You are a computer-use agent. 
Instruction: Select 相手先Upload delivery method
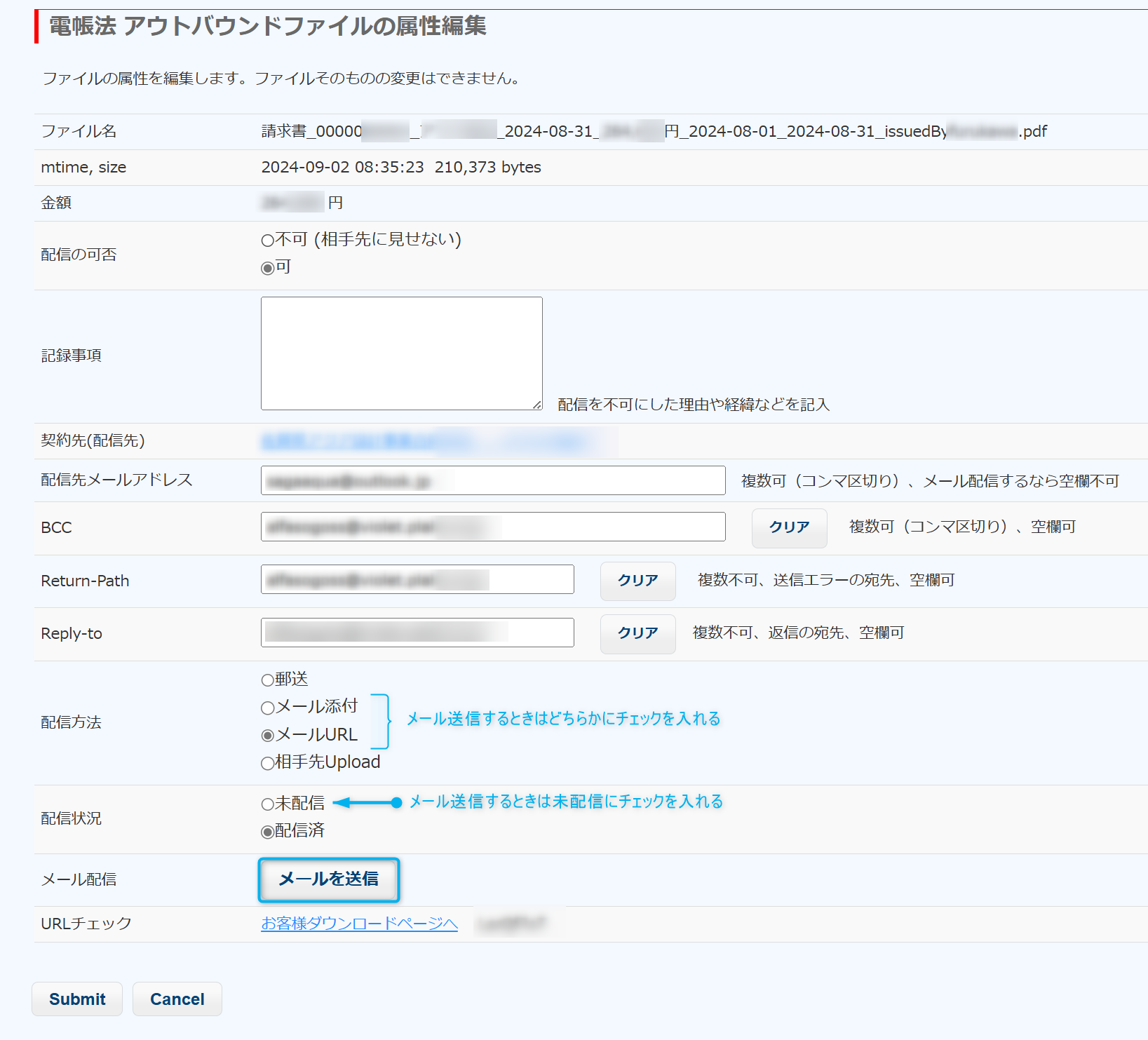[267, 764]
